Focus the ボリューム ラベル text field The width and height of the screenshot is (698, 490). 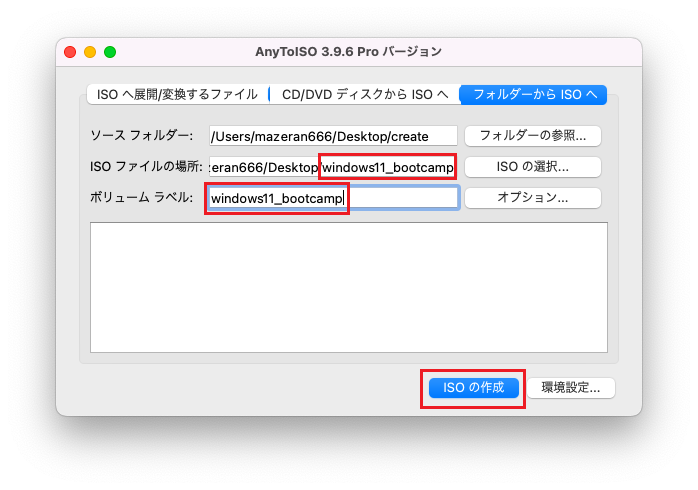click(333, 198)
